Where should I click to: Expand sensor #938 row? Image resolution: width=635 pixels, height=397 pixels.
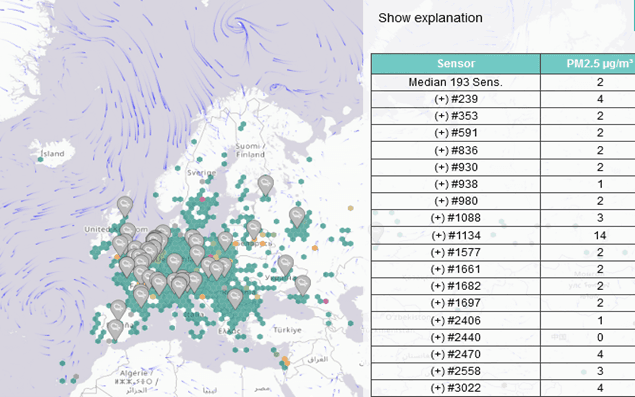pos(456,184)
